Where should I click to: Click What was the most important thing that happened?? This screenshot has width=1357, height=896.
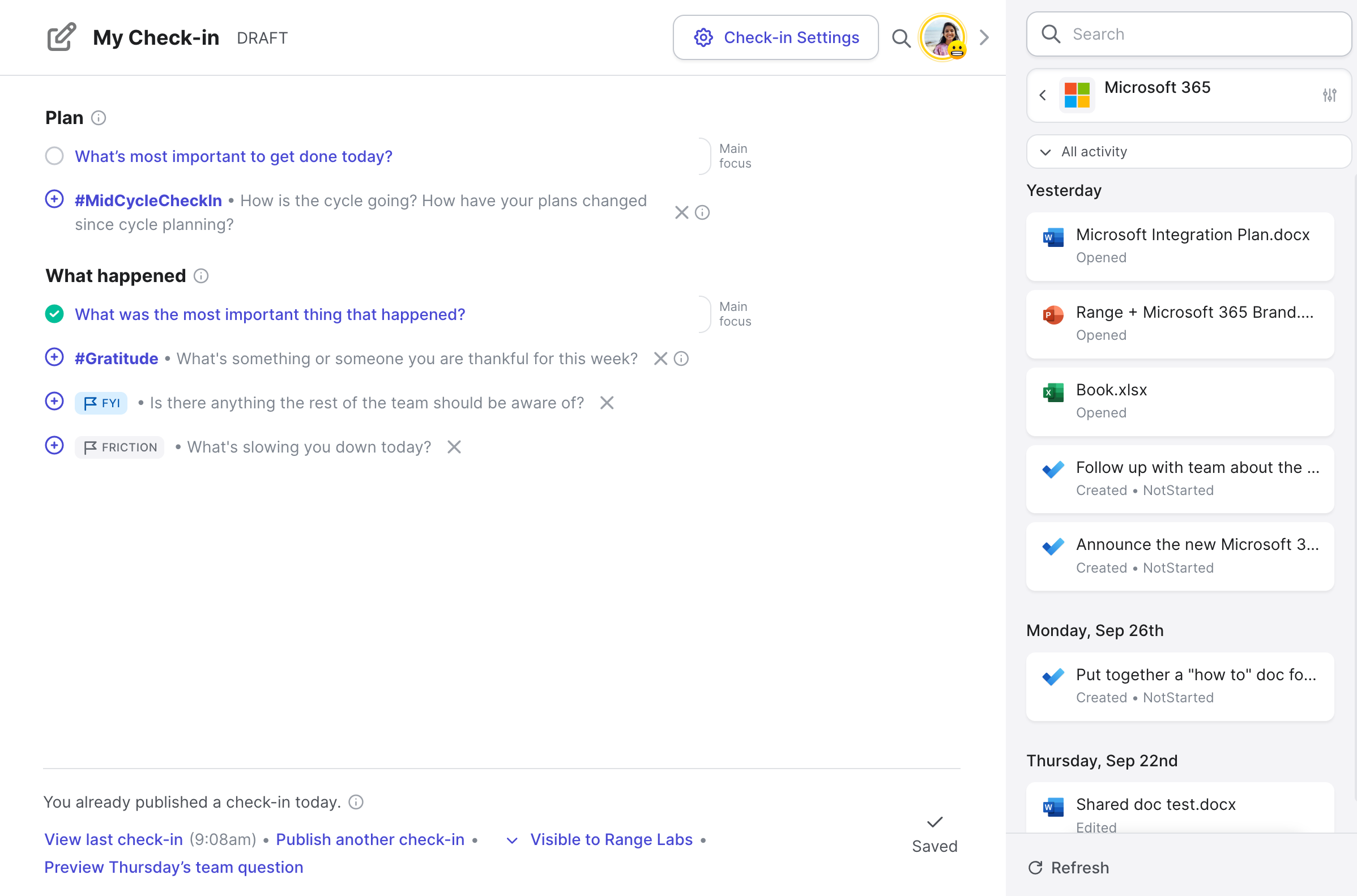click(x=270, y=314)
